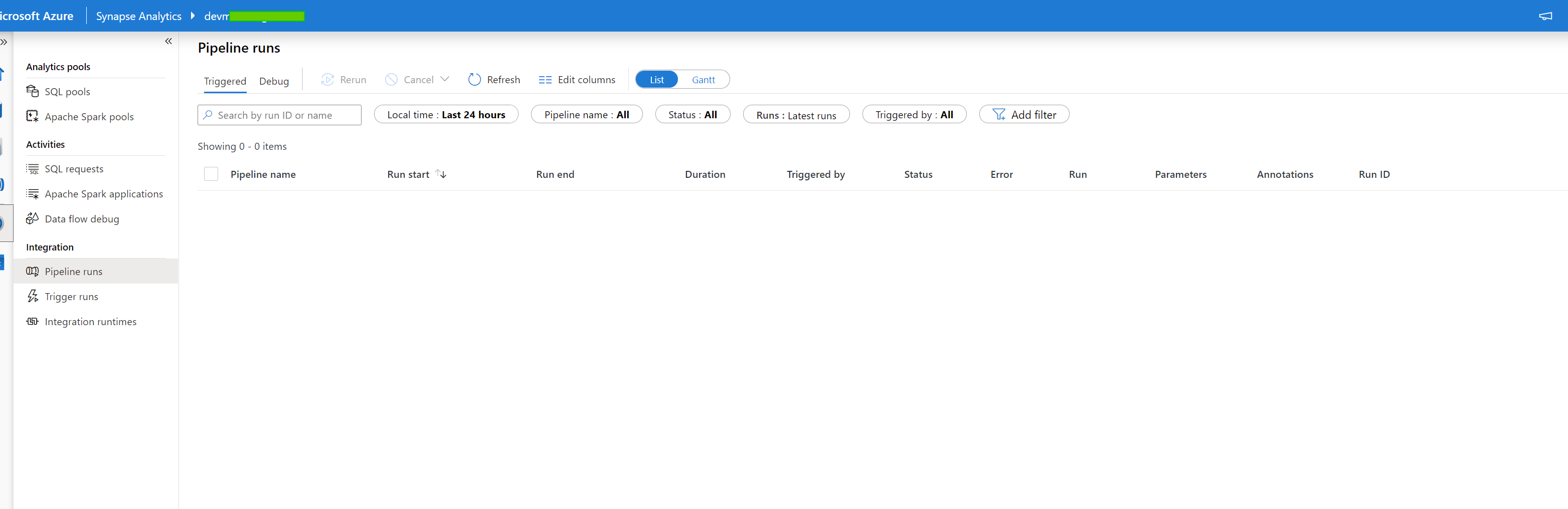
Task: Refresh the pipeline runs list
Action: (493, 79)
